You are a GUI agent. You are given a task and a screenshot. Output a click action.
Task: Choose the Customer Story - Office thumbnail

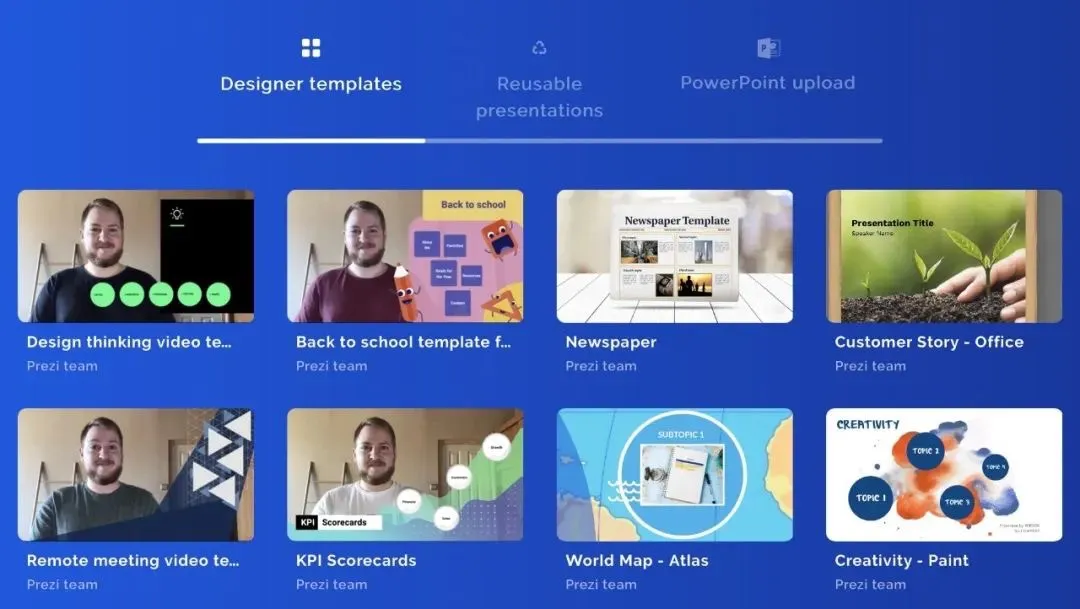[x=944, y=256]
